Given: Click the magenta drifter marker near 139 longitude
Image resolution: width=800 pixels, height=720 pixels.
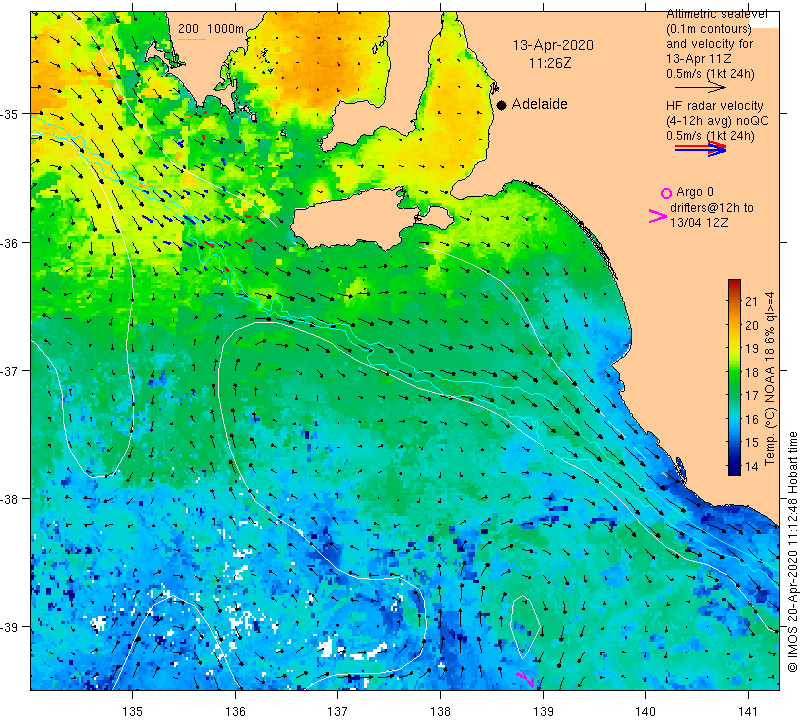Looking at the screenshot, I should 526,679.
